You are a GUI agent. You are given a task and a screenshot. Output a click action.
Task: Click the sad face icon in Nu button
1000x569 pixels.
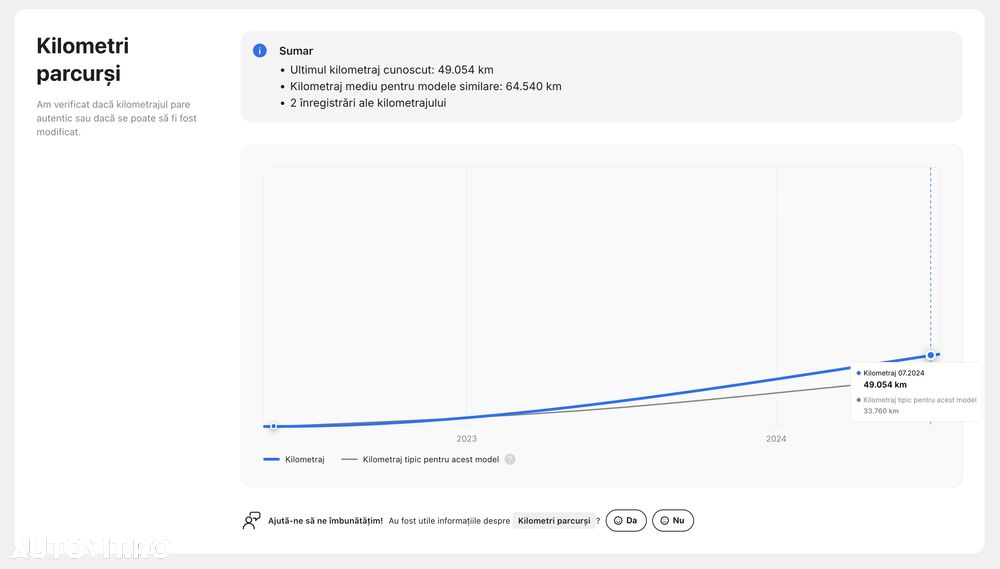[x=665, y=520]
